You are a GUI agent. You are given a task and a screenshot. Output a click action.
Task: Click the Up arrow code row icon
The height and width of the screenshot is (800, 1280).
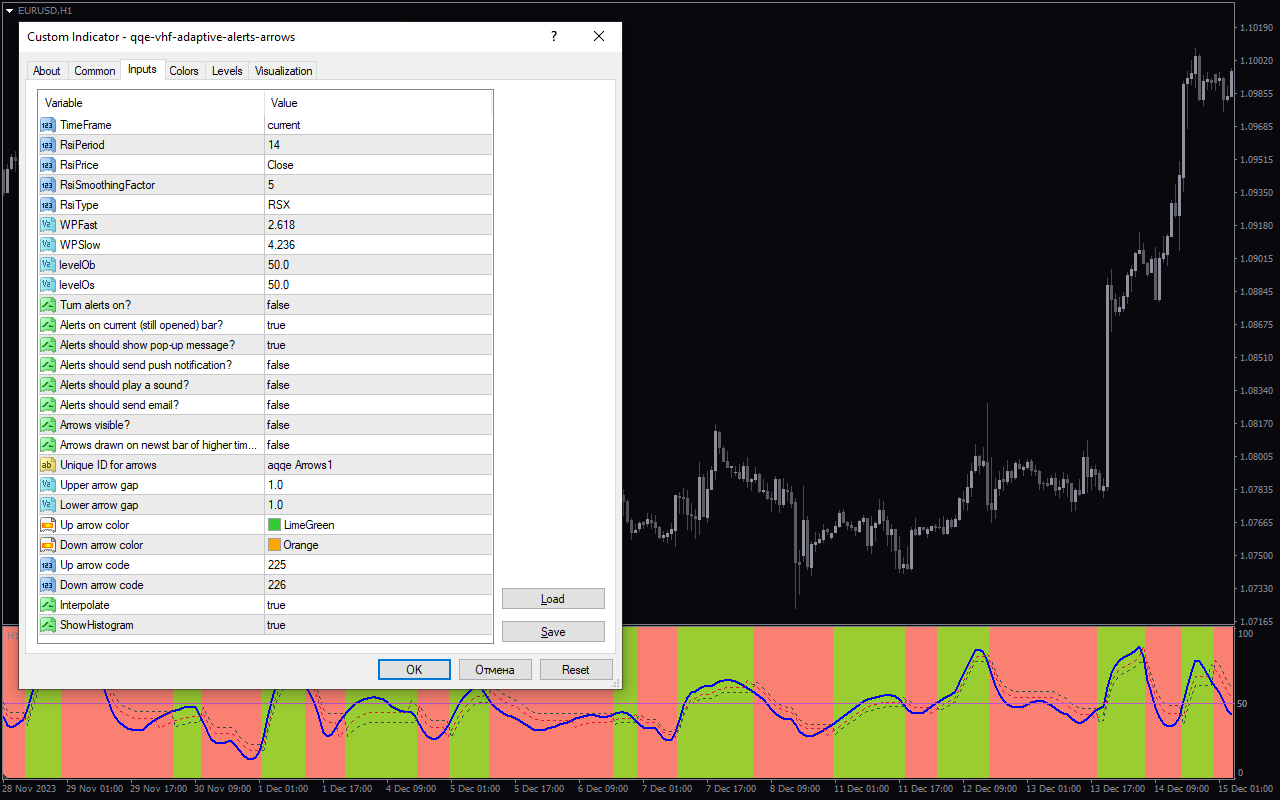[48, 565]
